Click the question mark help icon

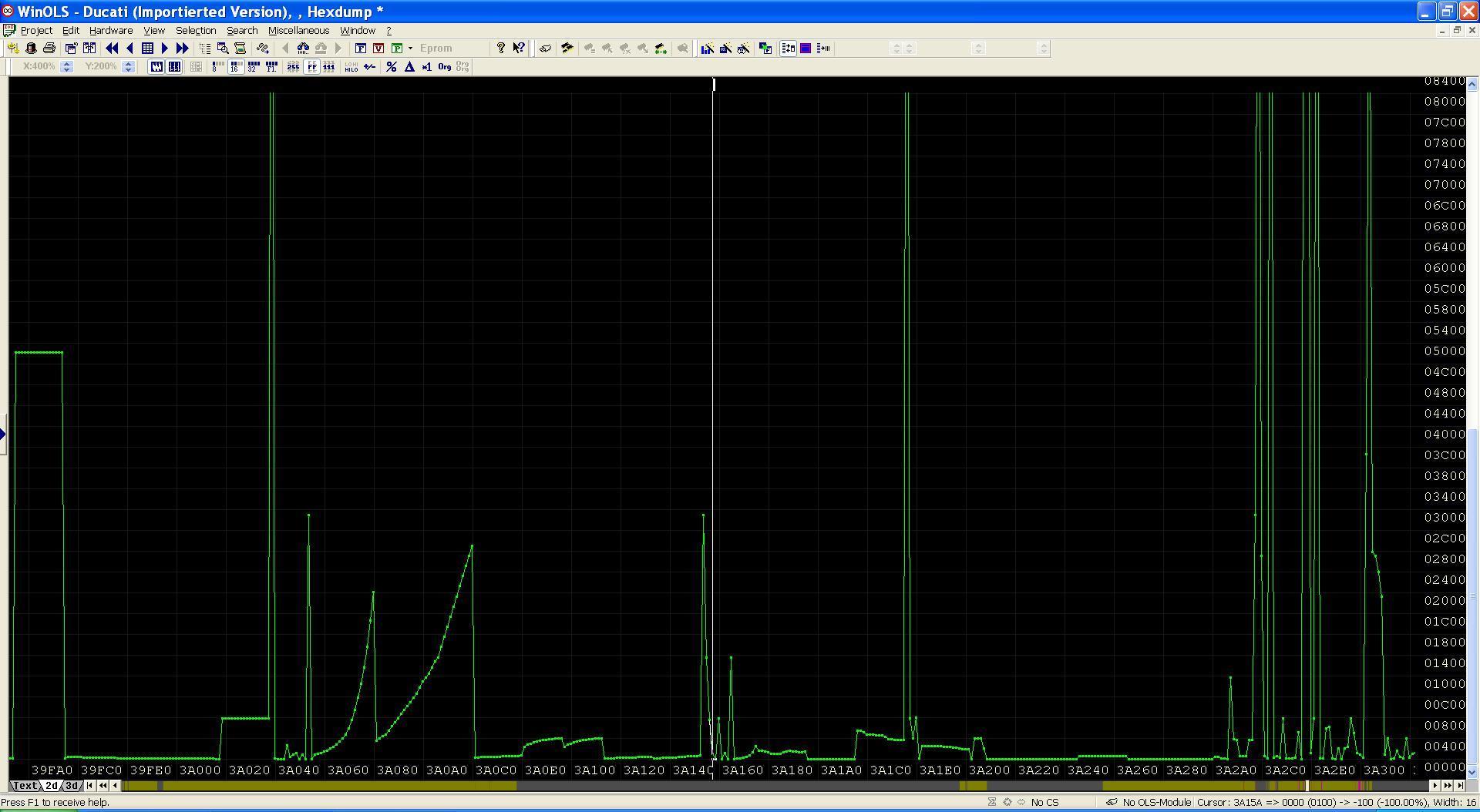[x=501, y=49]
